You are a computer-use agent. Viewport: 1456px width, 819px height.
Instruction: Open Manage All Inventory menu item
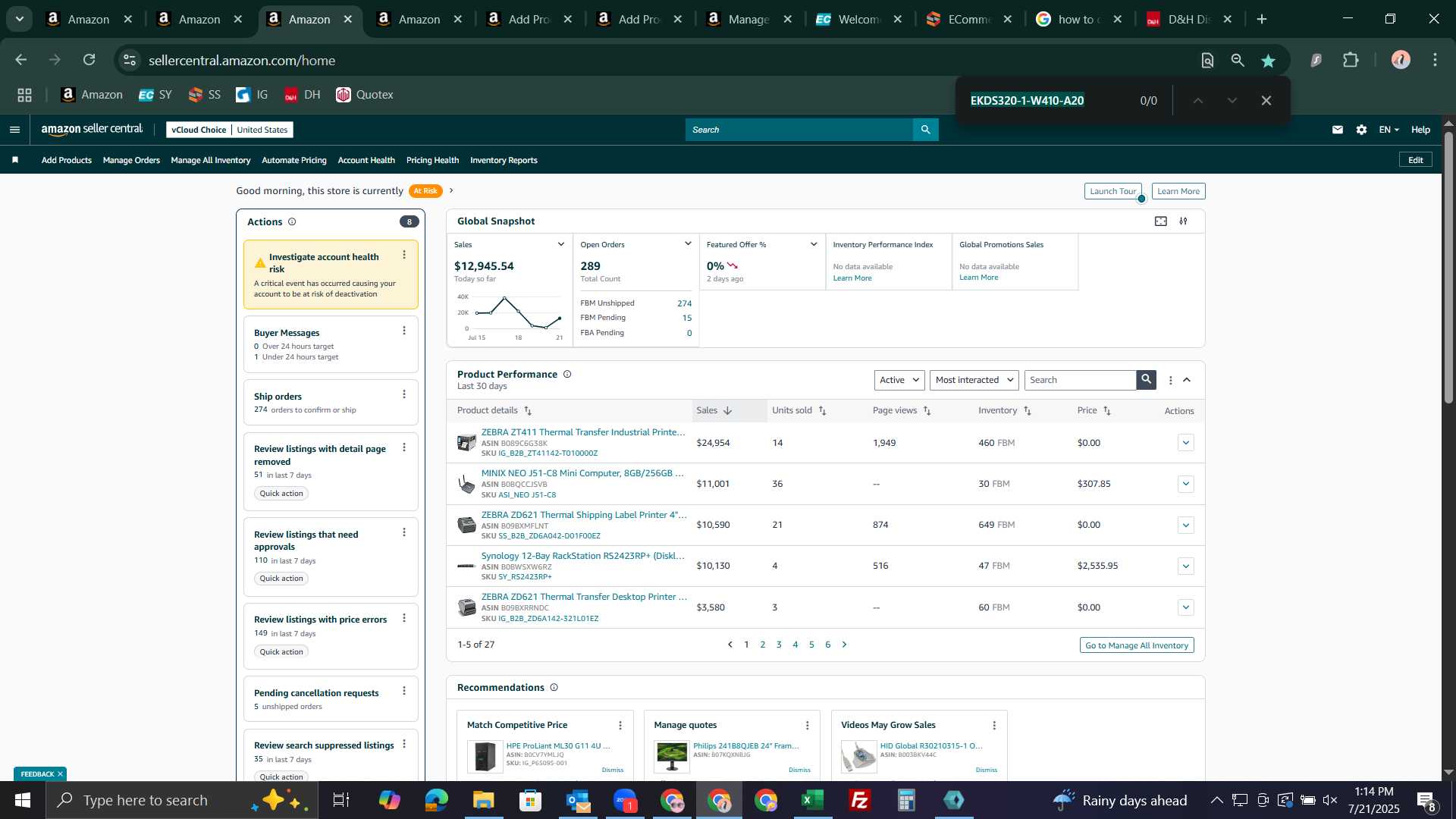coord(211,160)
